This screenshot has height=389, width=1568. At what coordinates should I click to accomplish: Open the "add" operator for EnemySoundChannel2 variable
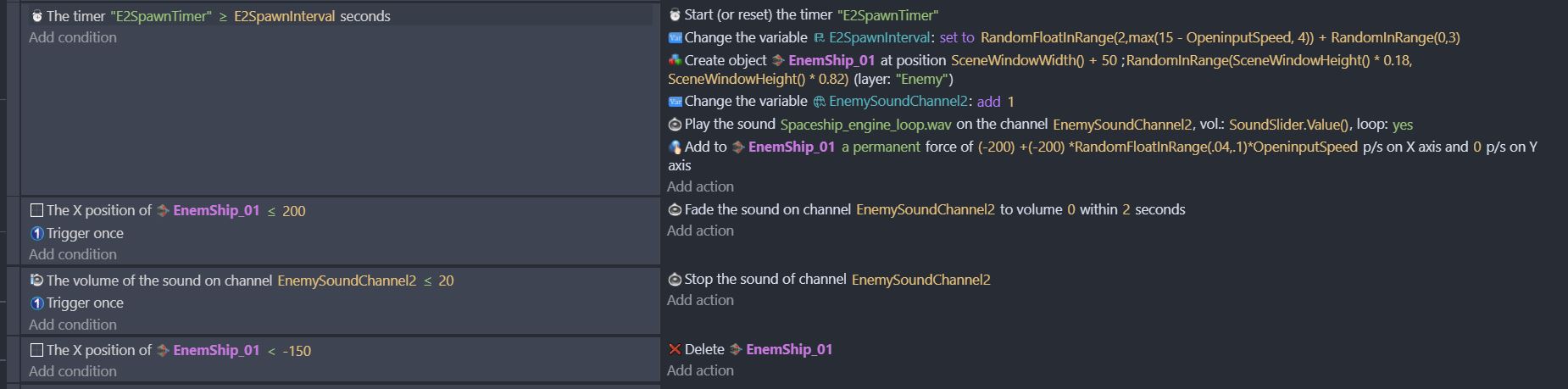click(x=989, y=102)
